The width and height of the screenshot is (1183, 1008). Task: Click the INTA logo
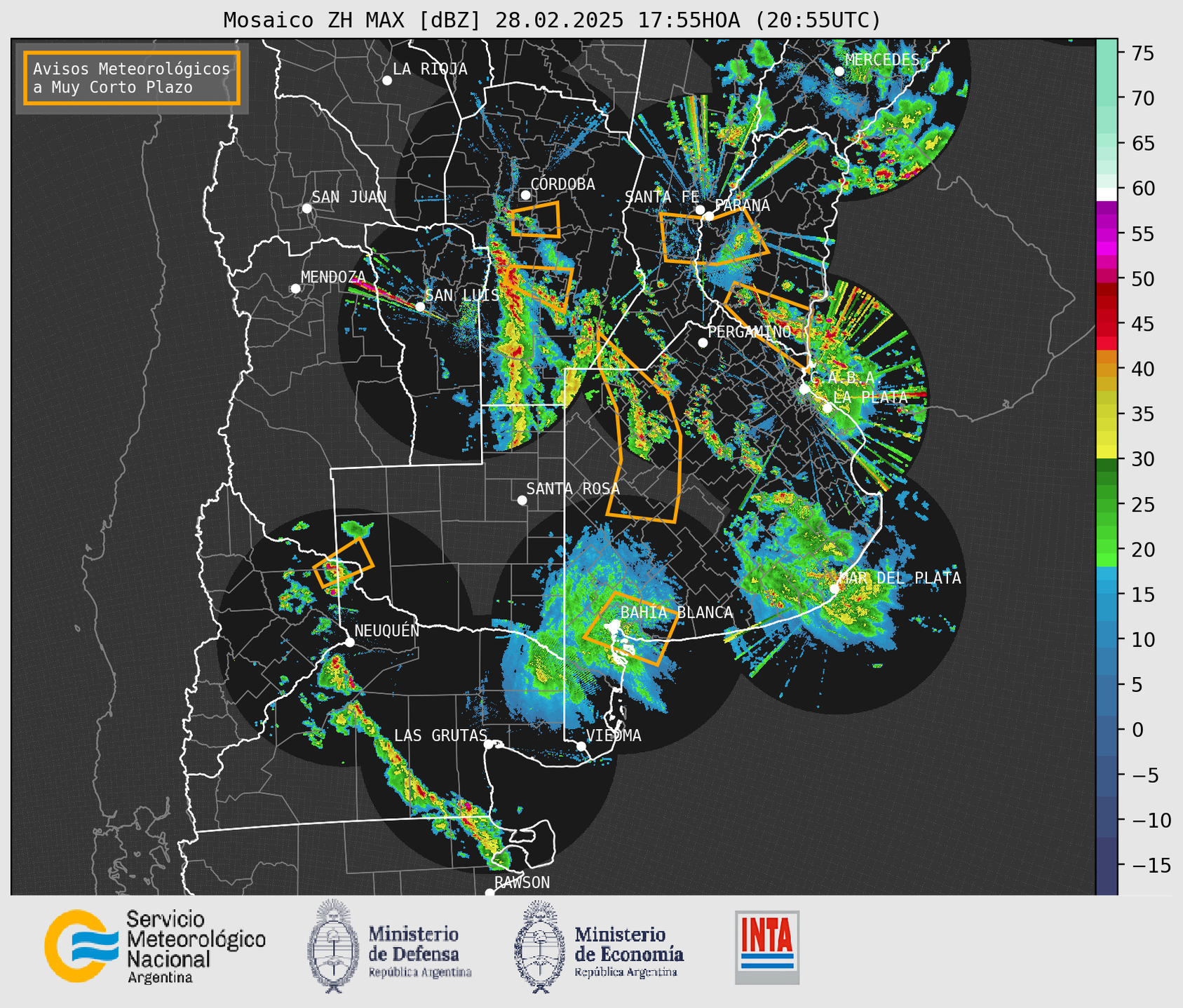767,947
